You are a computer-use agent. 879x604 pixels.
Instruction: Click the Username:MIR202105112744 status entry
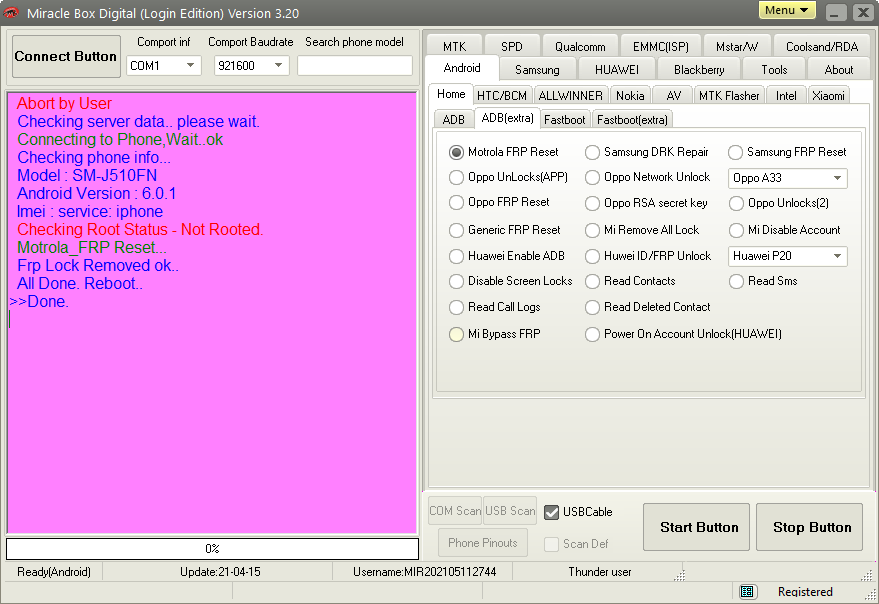pos(424,572)
